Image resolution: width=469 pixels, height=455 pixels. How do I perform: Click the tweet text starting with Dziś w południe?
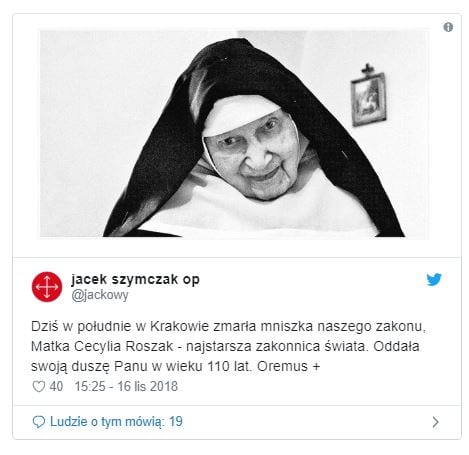(228, 346)
